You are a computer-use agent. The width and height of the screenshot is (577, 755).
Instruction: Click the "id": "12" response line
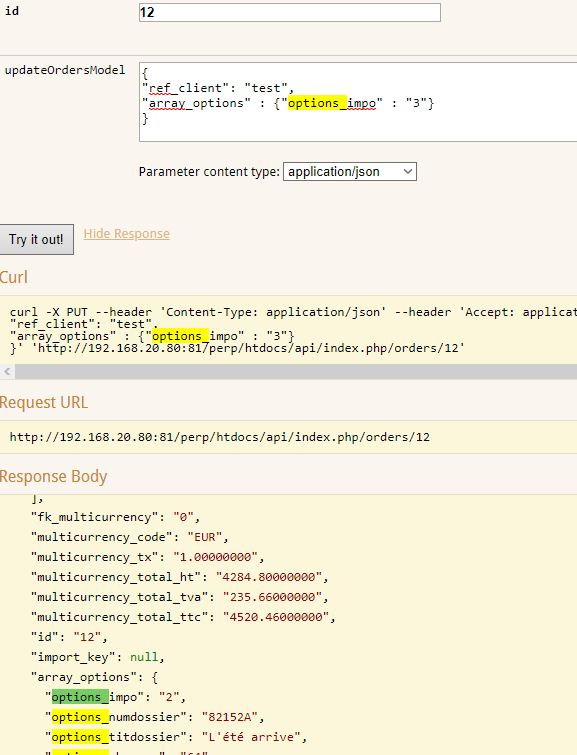(69, 637)
